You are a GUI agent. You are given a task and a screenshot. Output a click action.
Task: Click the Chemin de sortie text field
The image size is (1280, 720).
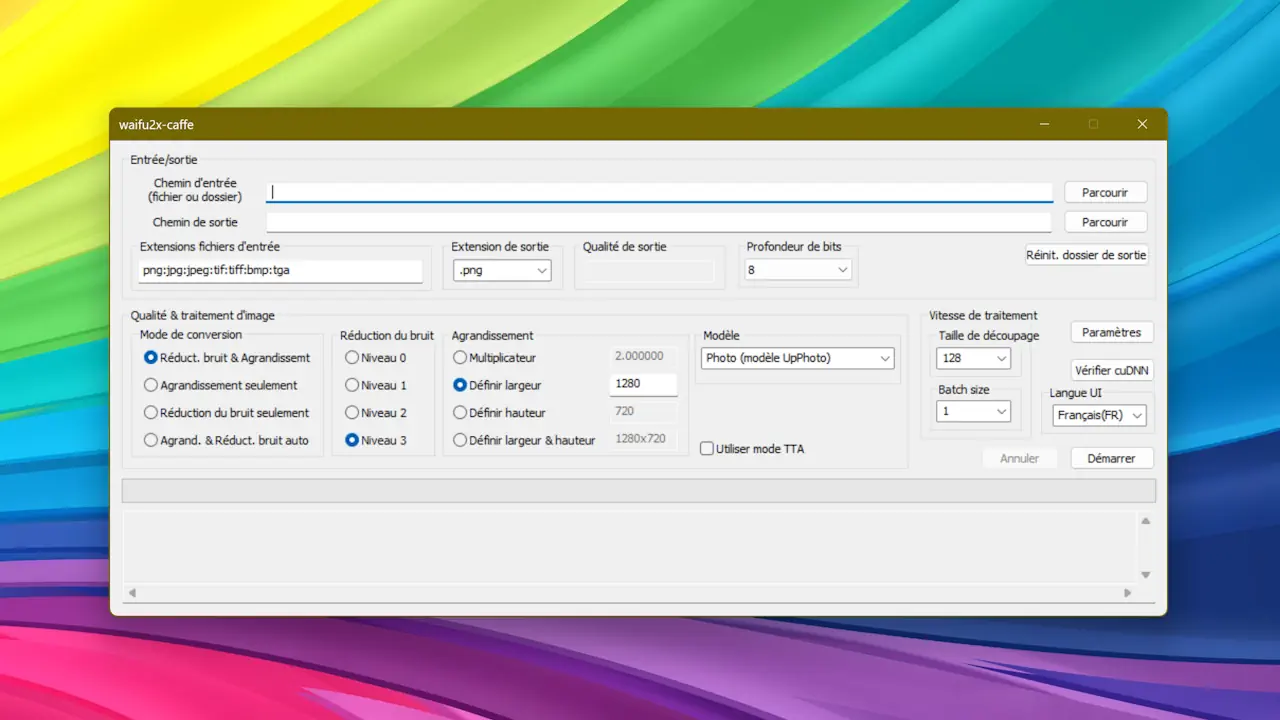tap(658, 222)
